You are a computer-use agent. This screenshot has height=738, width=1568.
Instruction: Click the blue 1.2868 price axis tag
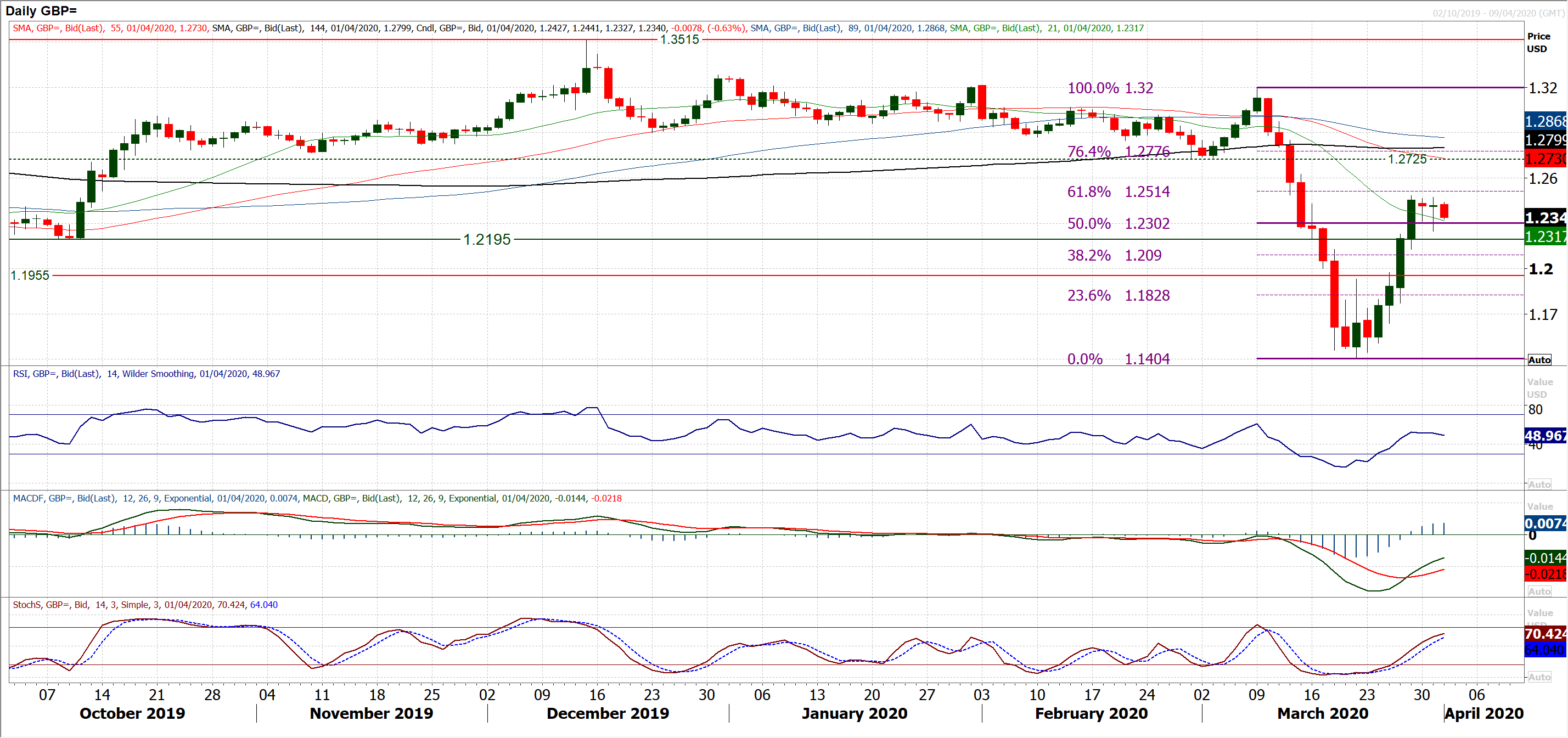click(1545, 121)
